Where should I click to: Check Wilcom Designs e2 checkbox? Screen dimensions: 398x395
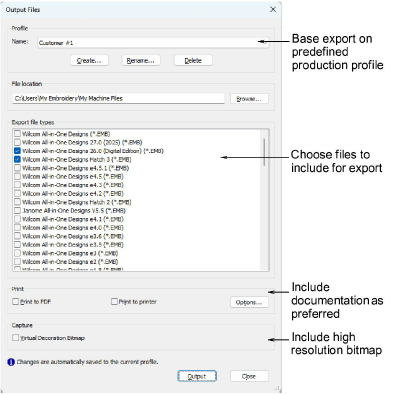(x=17, y=262)
